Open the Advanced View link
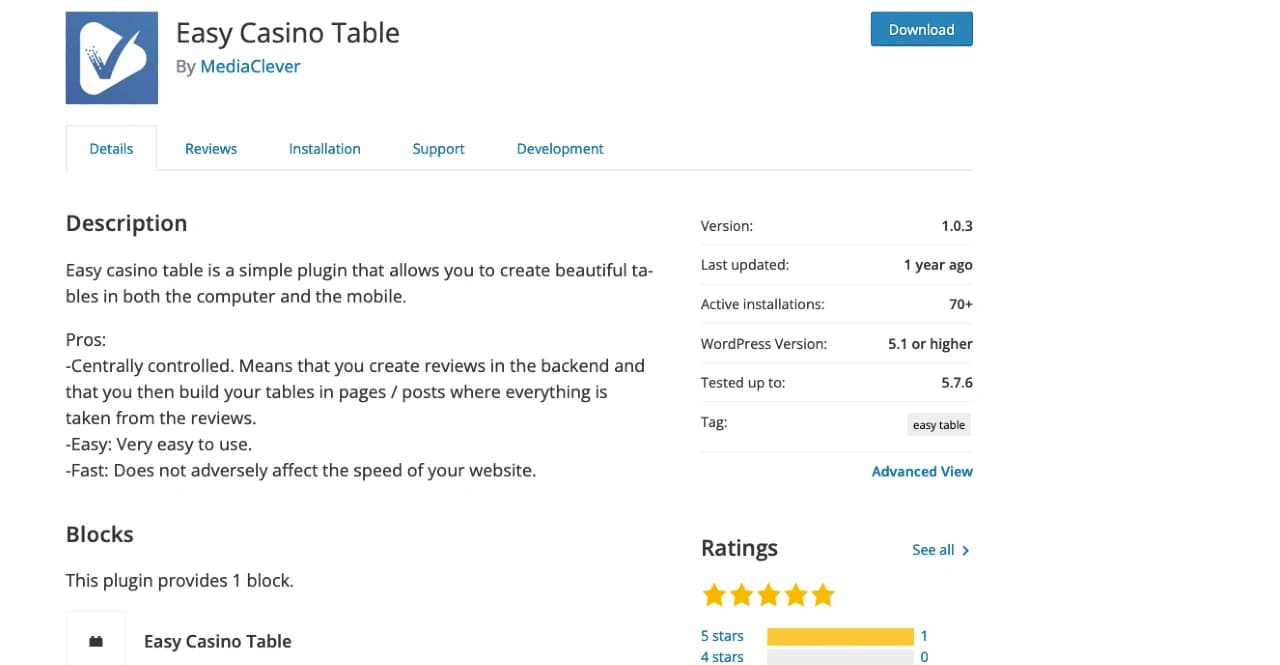Screen dimensions: 1280x665 pyautogui.click(x=922, y=471)
